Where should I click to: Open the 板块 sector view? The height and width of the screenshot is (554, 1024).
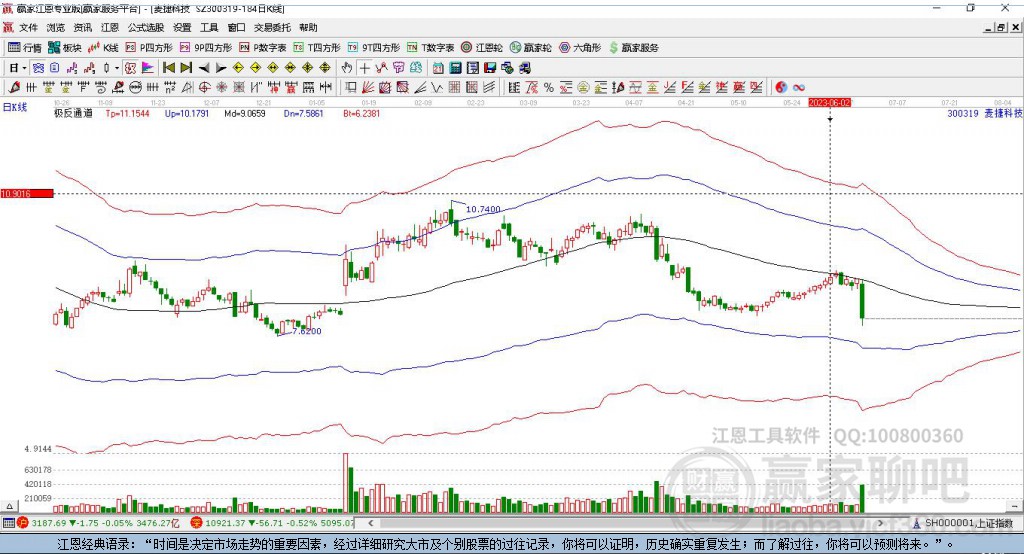click(x=65, y=48)
